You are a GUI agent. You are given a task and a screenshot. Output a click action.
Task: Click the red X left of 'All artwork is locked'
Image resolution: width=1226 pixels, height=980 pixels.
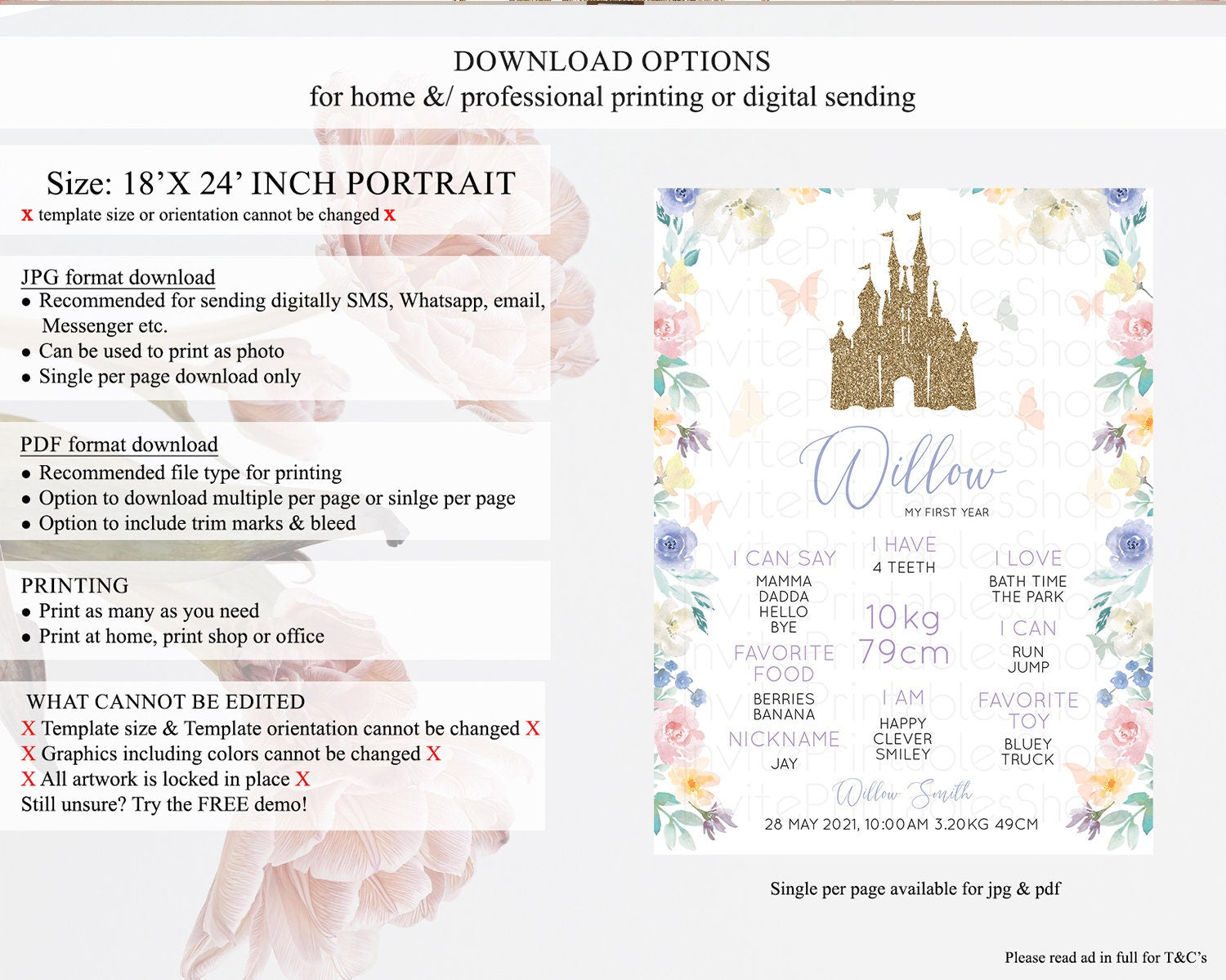28,779
